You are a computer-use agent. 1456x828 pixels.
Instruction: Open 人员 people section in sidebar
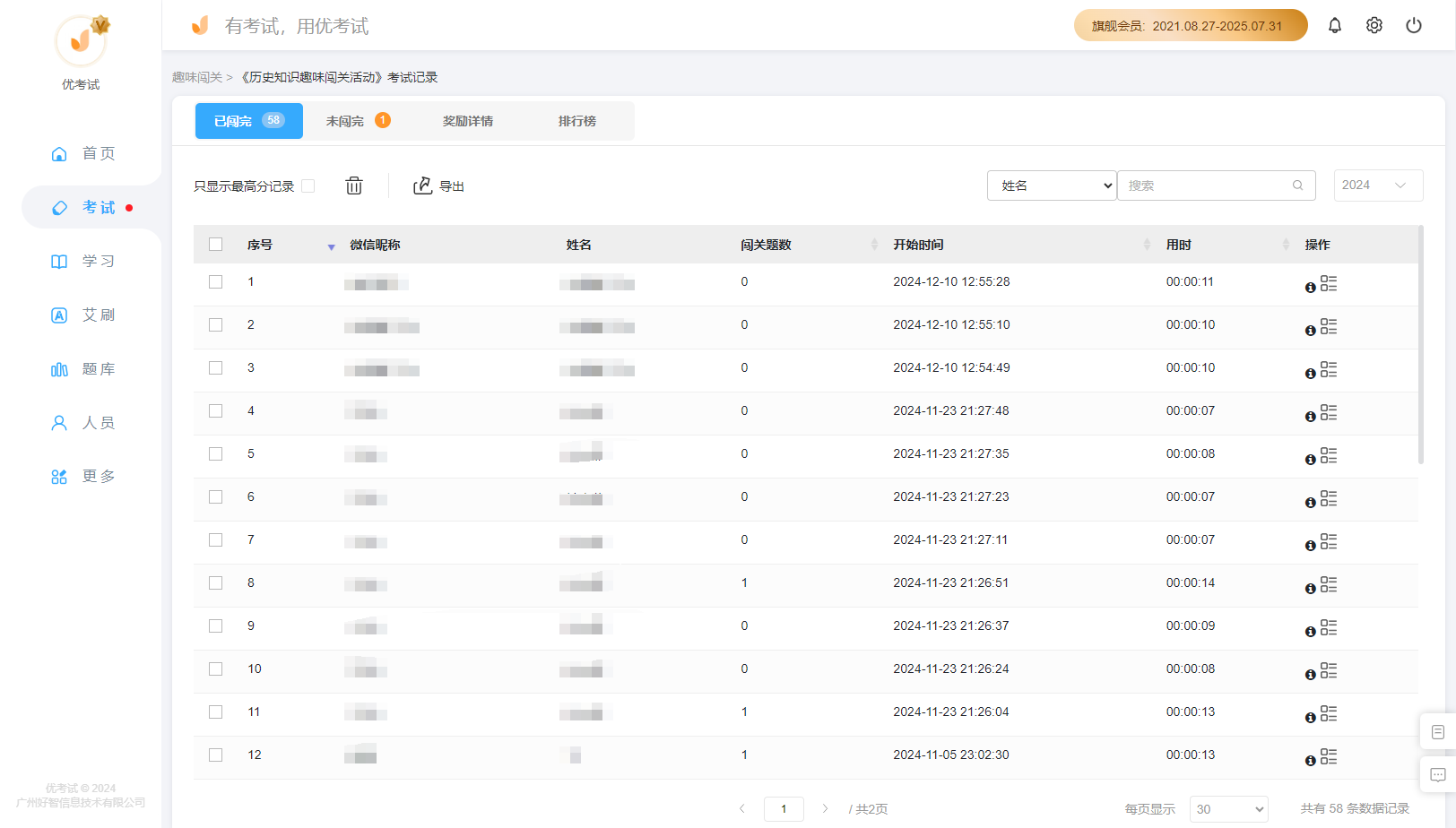click(x=83, y=423)
